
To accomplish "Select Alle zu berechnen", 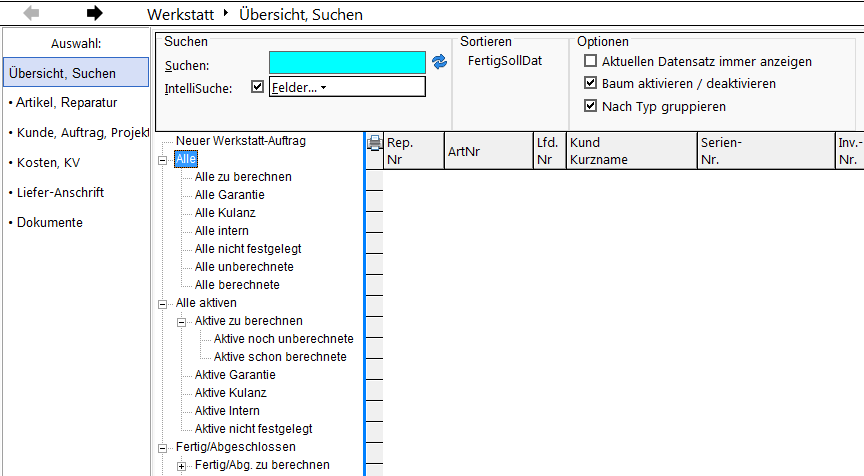I will [243, 177].
